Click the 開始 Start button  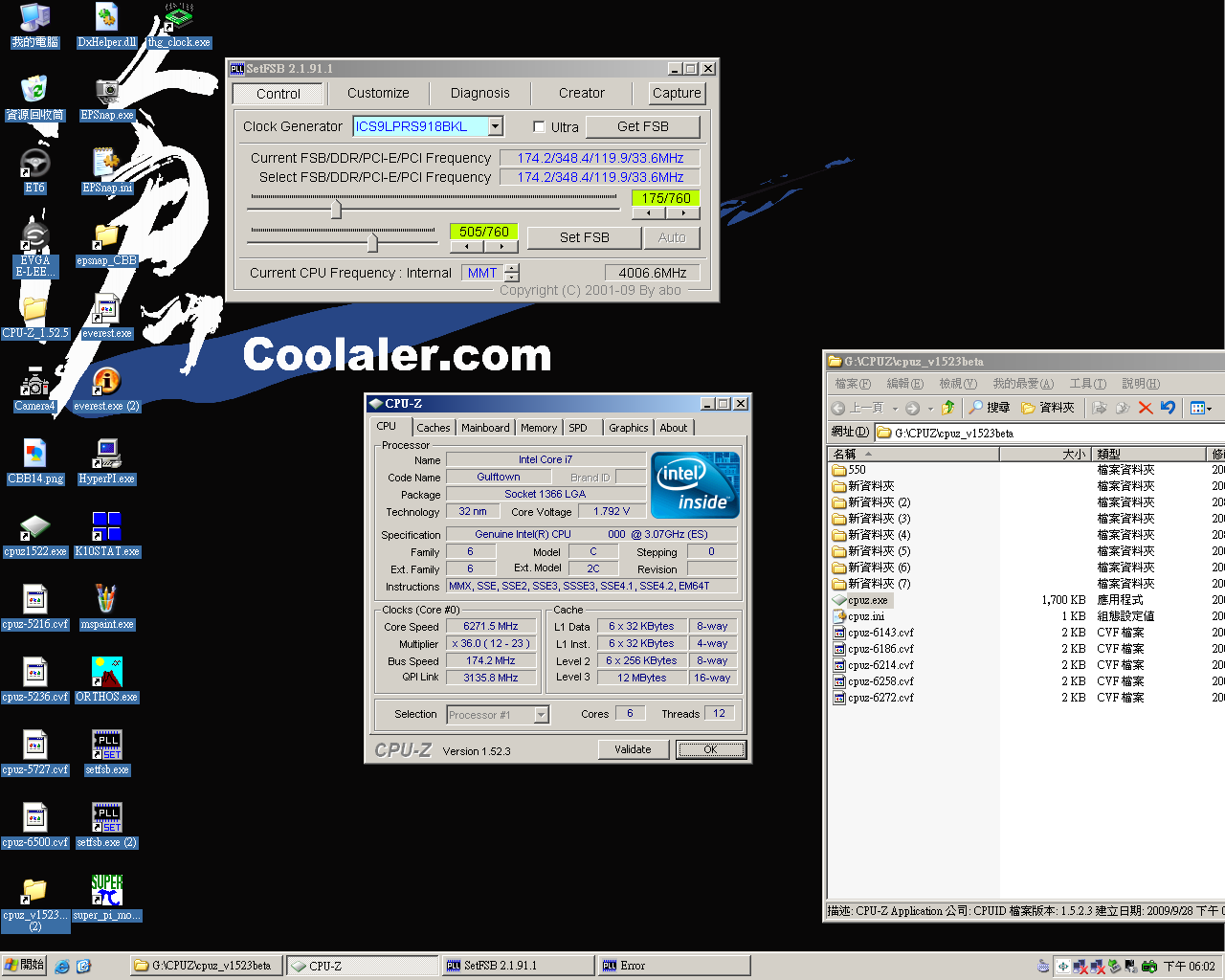[24, 965]
